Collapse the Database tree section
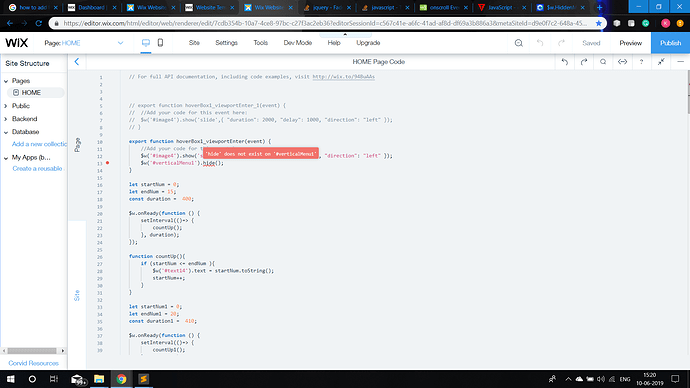 click(6, 132)
